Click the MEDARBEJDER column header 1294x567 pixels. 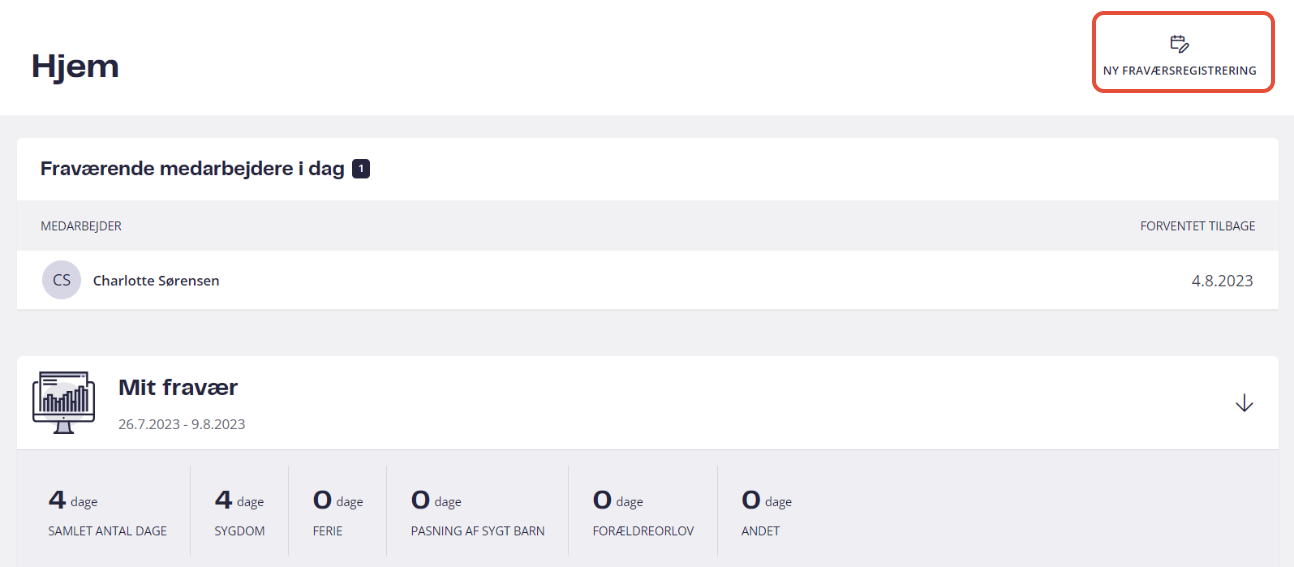(x=81, y=226)
